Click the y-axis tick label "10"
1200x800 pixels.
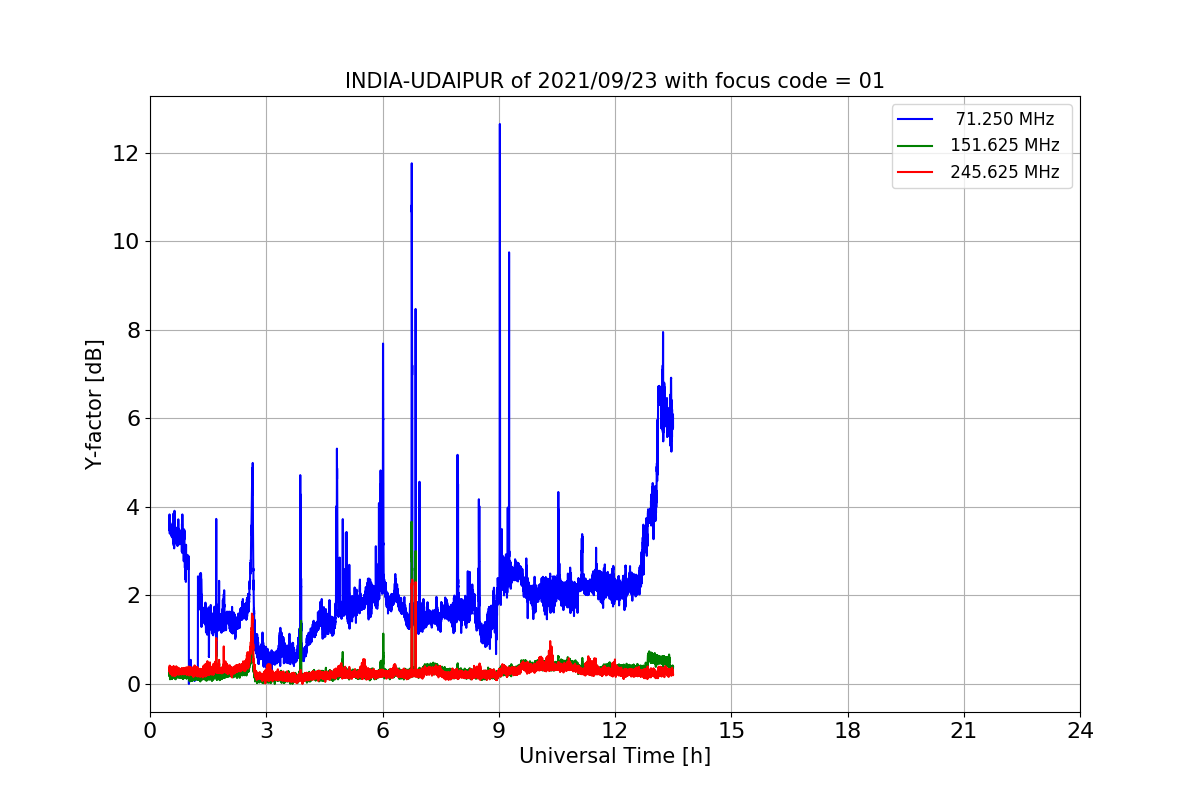click(x=127, y=242)
